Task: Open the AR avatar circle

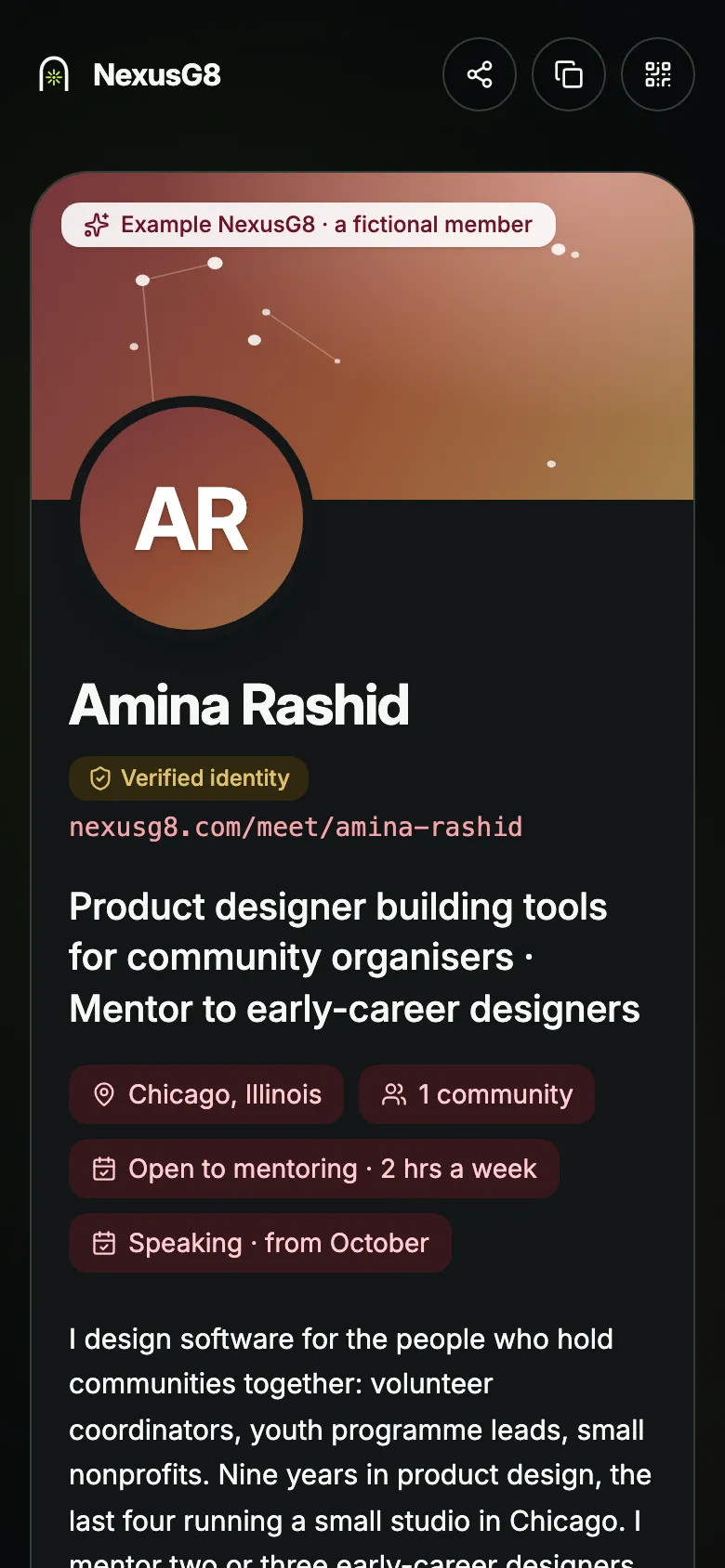Action: tap(191, 518)
